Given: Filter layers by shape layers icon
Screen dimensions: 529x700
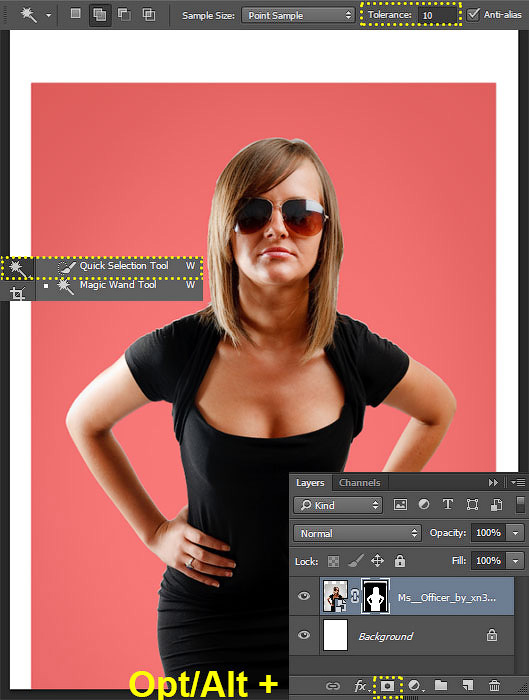Looking at the screenshot, I should (472, 505).
